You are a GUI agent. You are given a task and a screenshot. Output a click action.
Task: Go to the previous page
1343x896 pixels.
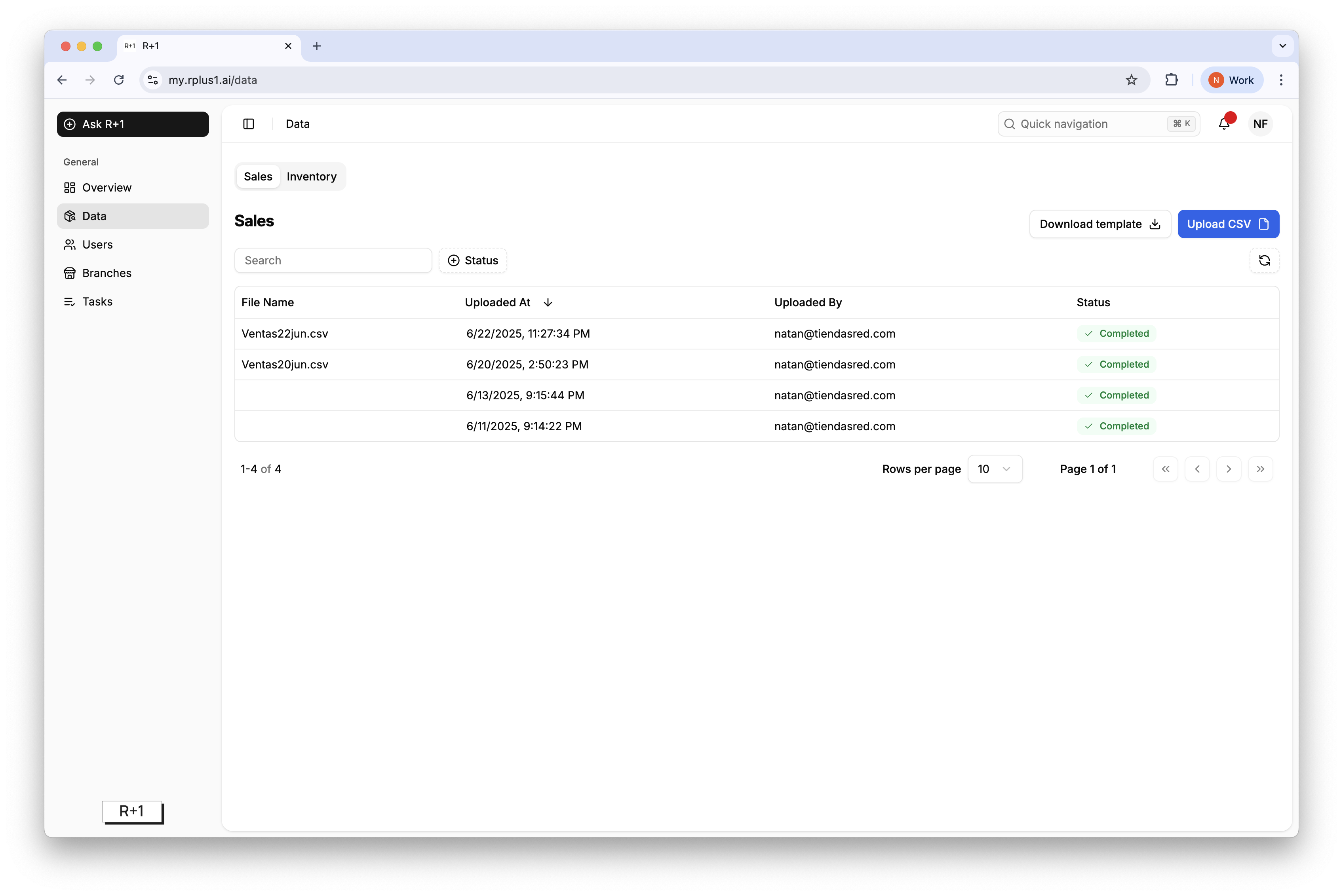pos(1197,469)
